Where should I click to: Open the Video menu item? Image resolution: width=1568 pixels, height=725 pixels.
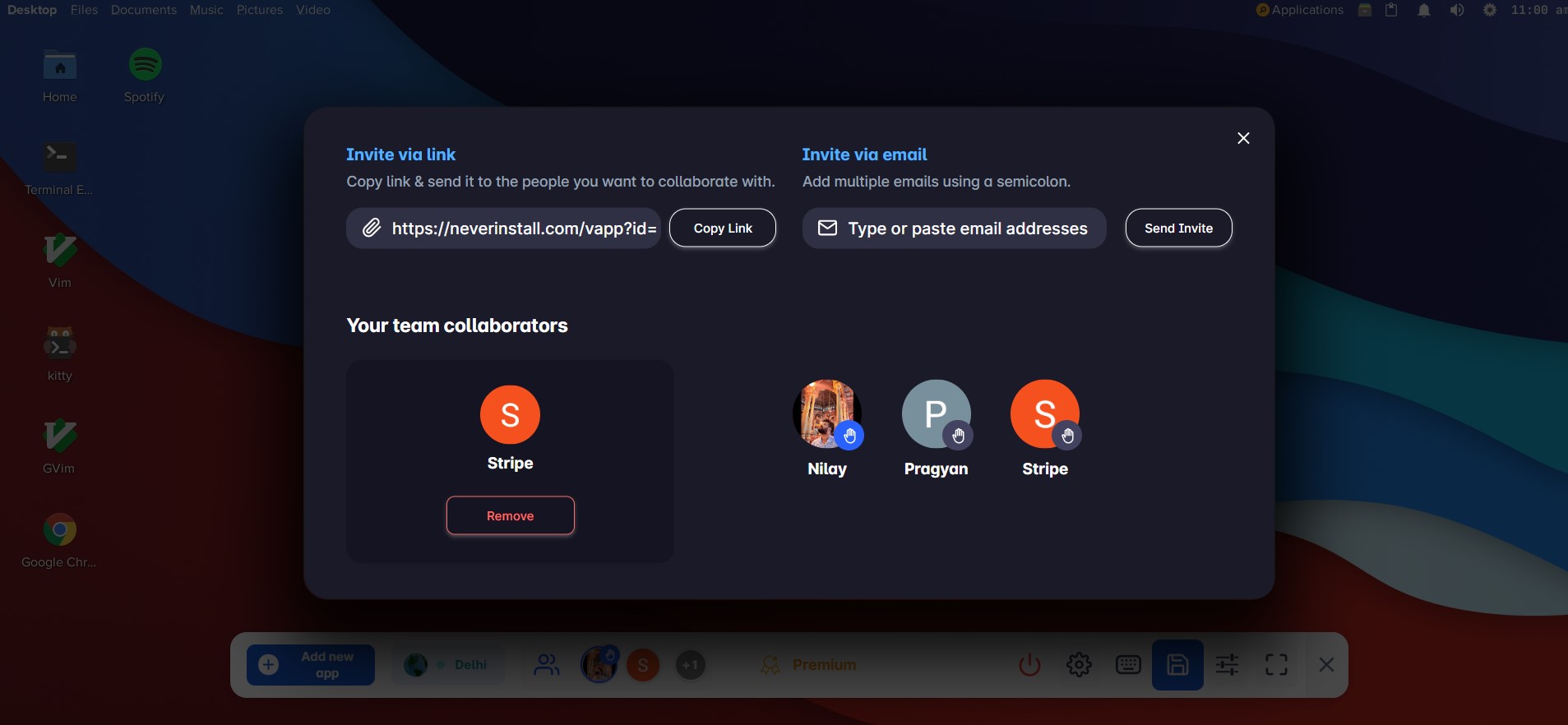tap(313, 10)
